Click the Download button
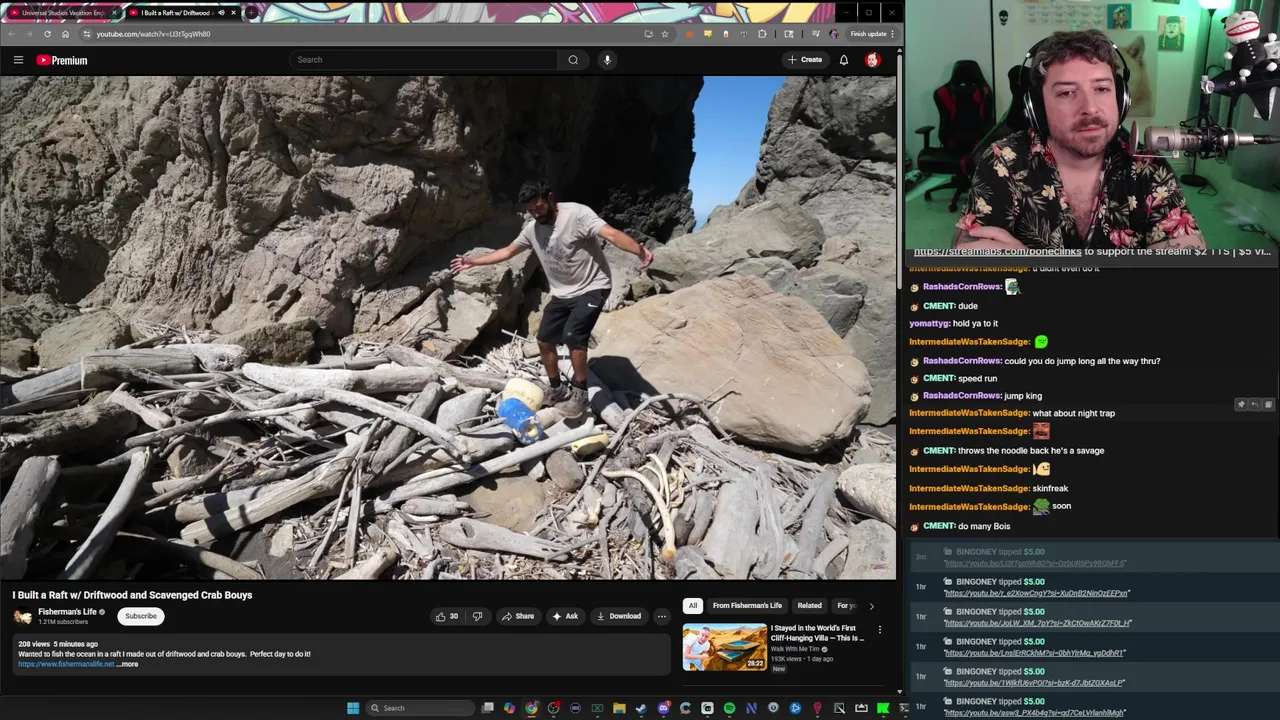 click(x=619, y=616)
